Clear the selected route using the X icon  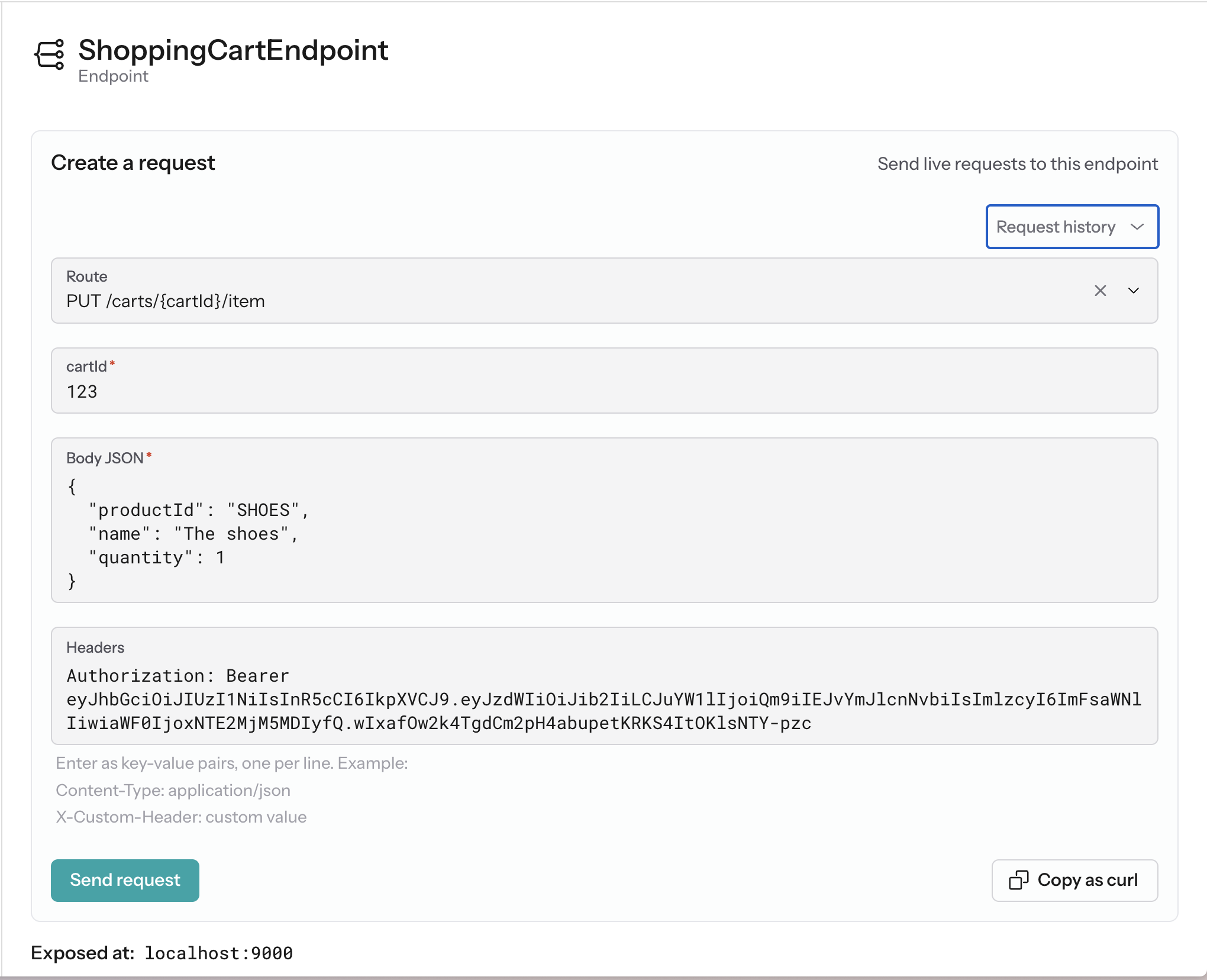[x=1100, y=291]
